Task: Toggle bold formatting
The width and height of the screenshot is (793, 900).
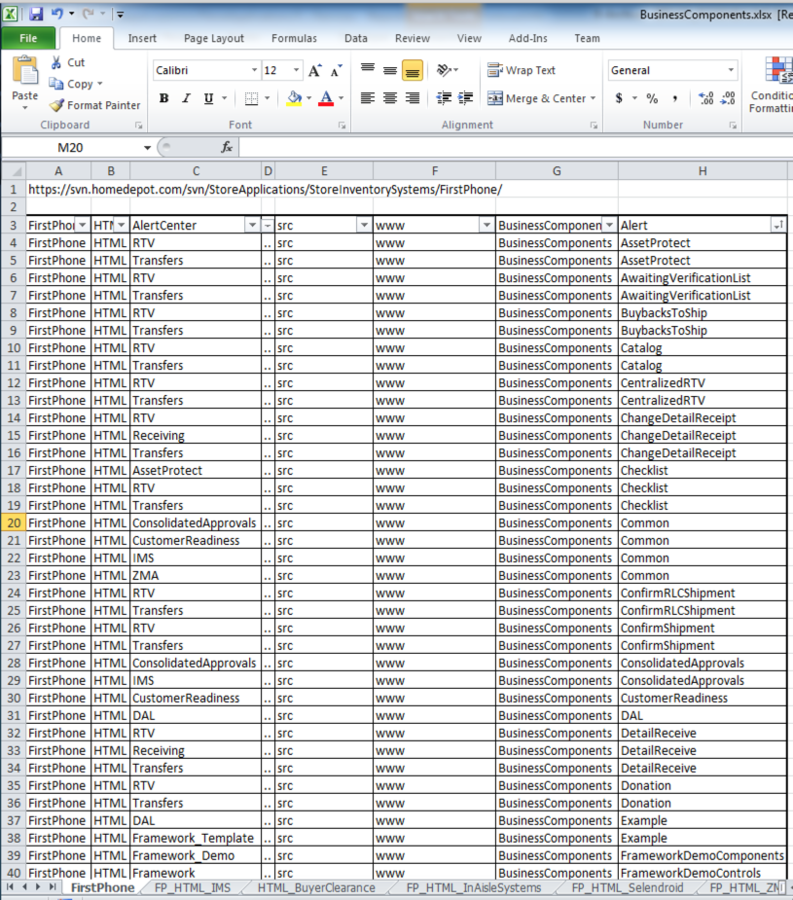Action: (164, 98)
